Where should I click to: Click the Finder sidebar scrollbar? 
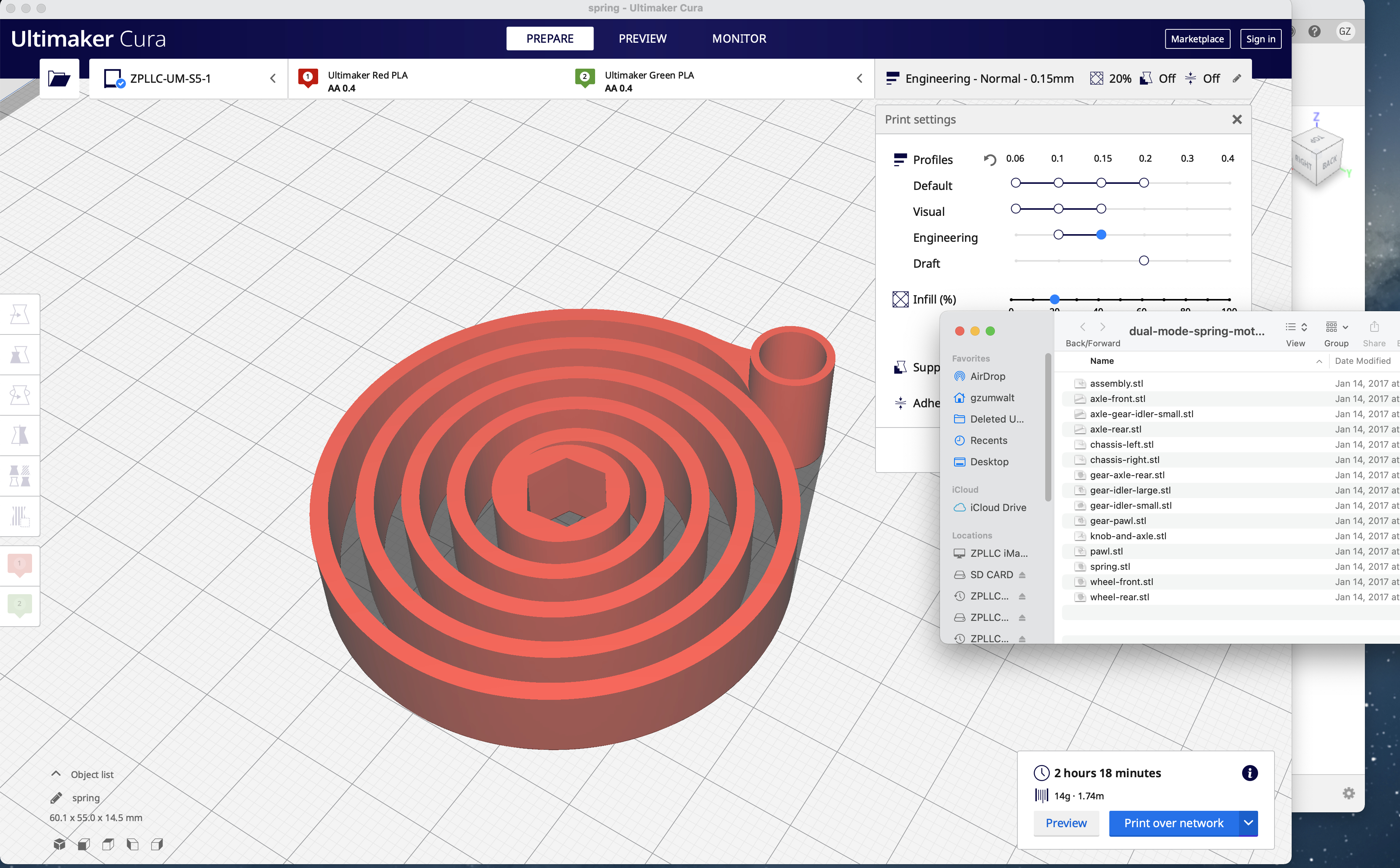tap(1048, 427)
